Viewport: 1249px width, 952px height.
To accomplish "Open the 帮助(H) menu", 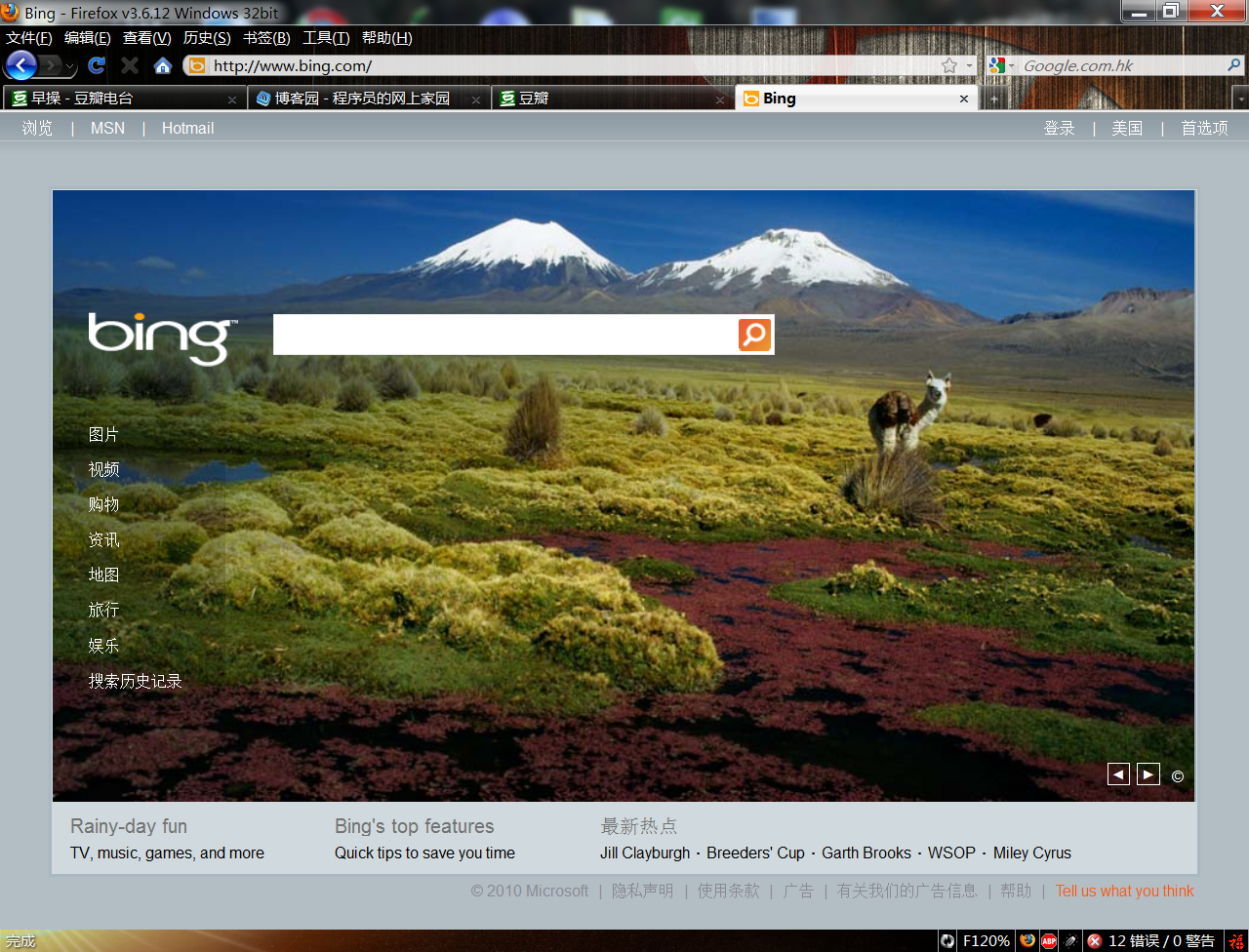I will (x=387, y=38).
